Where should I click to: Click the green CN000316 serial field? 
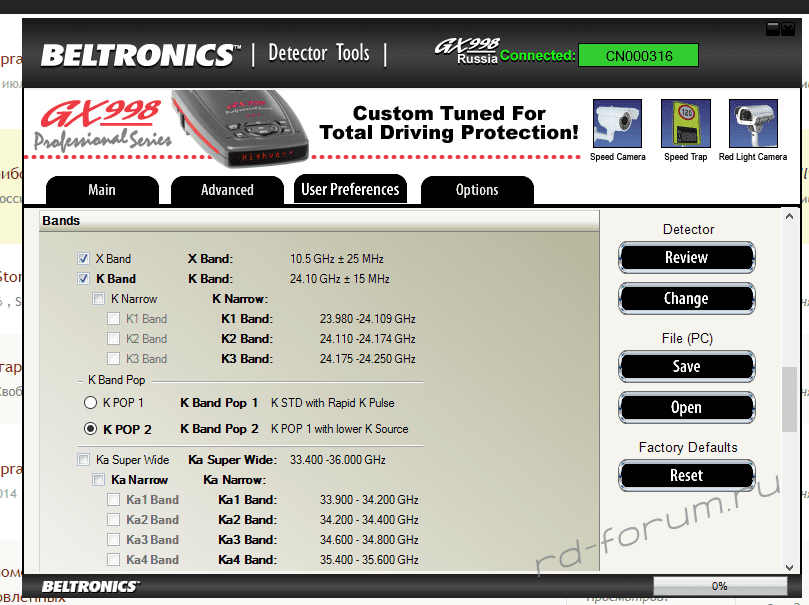pos(639,55)
